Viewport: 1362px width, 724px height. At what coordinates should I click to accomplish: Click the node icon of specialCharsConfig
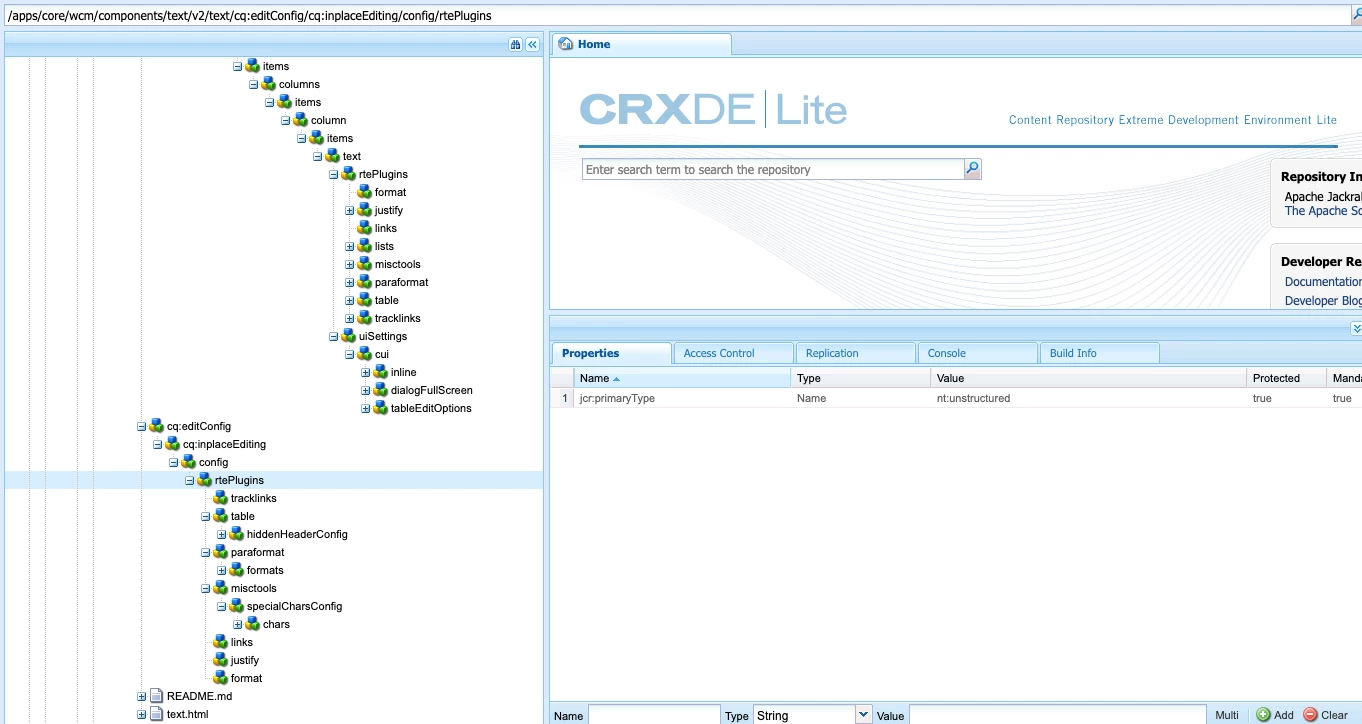[236, 606]
